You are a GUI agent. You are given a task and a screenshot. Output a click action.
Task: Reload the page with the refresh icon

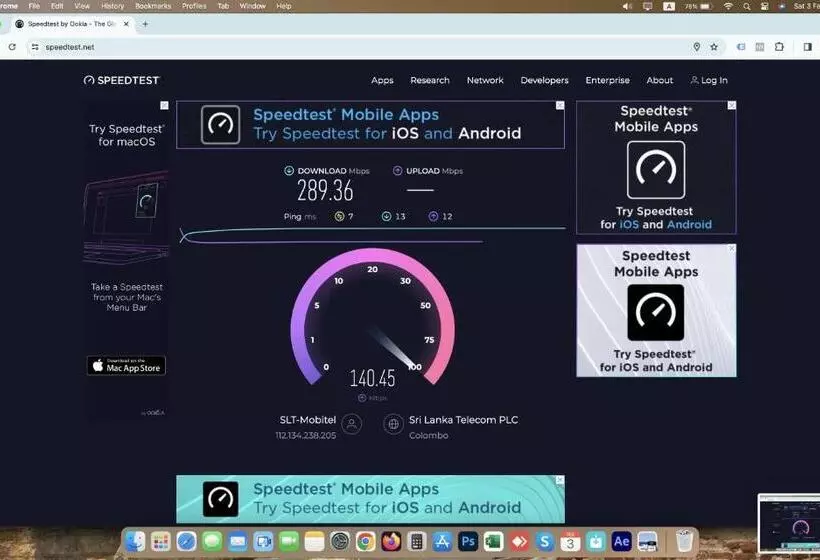(x=12, y=47)
